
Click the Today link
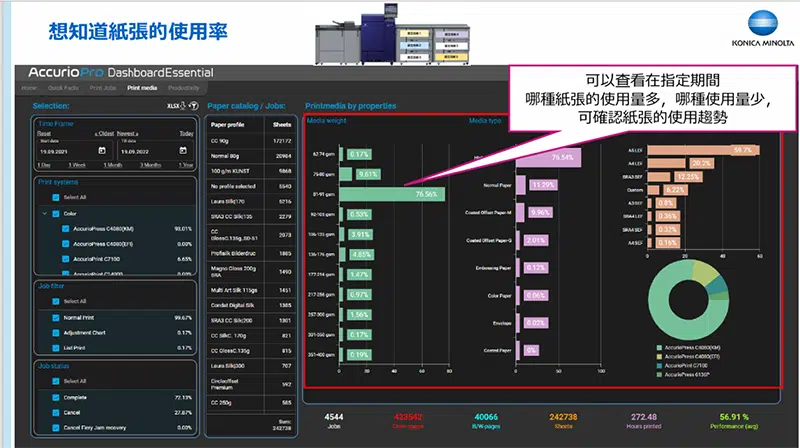186,133
